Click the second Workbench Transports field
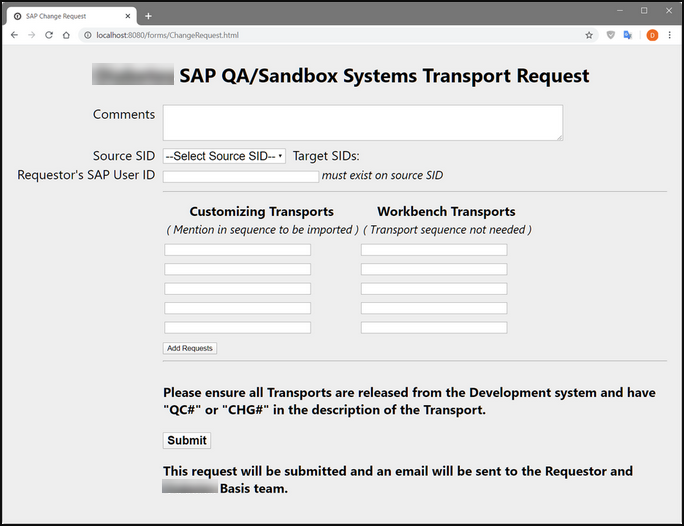Viewport: 684px width, 526px height. 434,269
